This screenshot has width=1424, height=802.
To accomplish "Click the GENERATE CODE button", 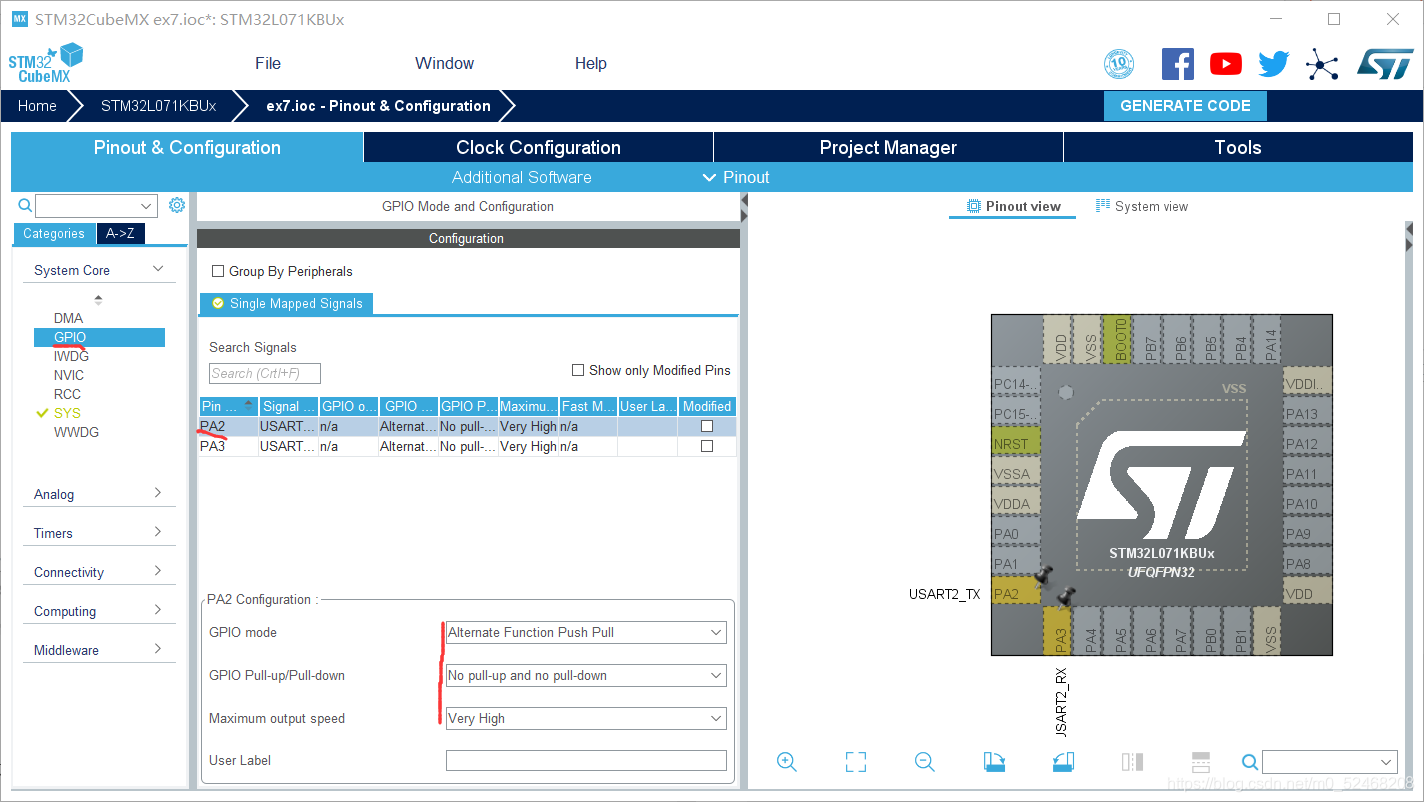I will click(1185, 106).
